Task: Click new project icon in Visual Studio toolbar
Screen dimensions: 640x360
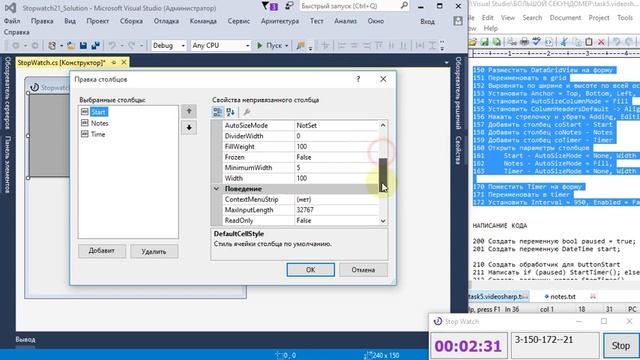Action: 52,45
